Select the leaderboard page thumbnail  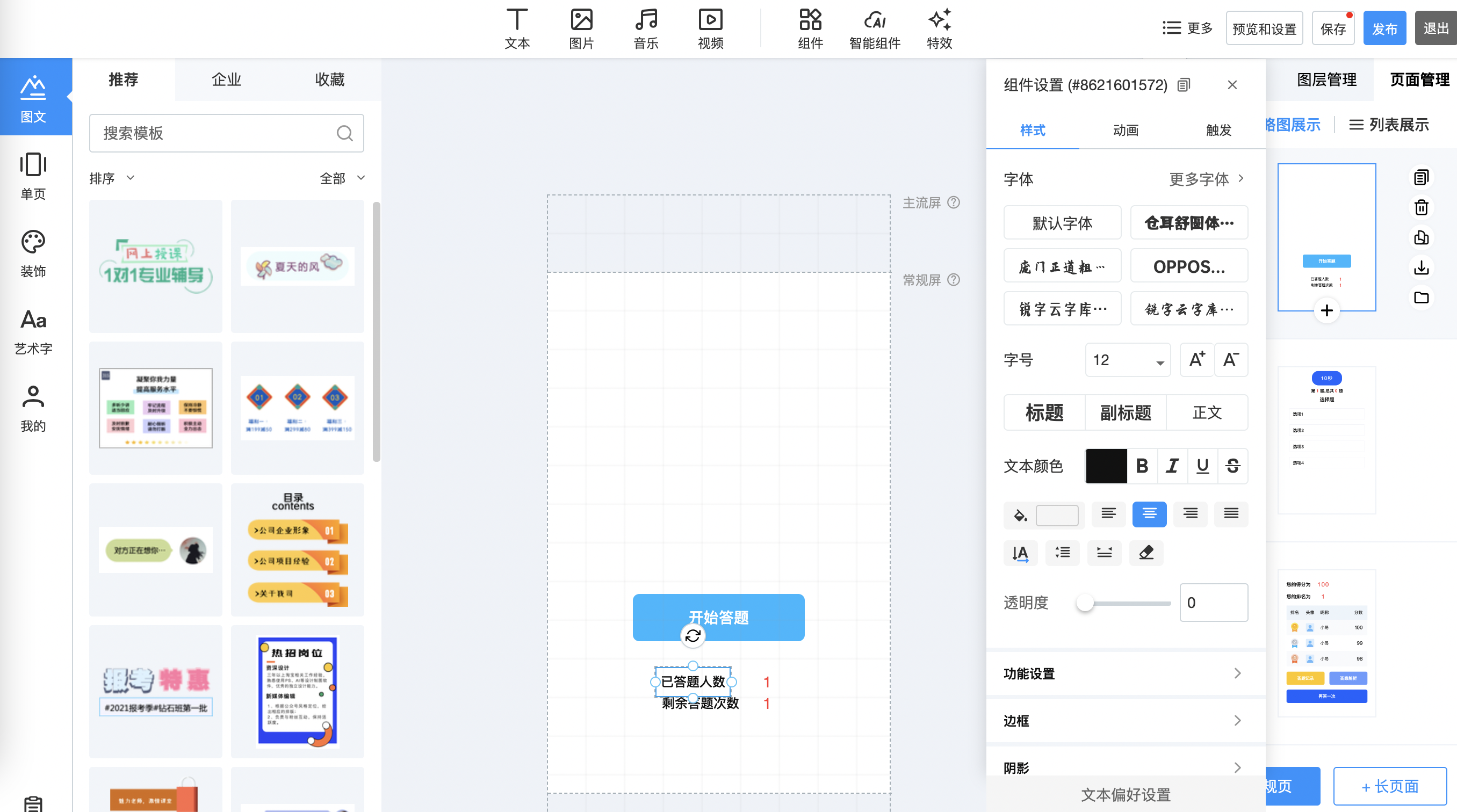(1326, 643)
